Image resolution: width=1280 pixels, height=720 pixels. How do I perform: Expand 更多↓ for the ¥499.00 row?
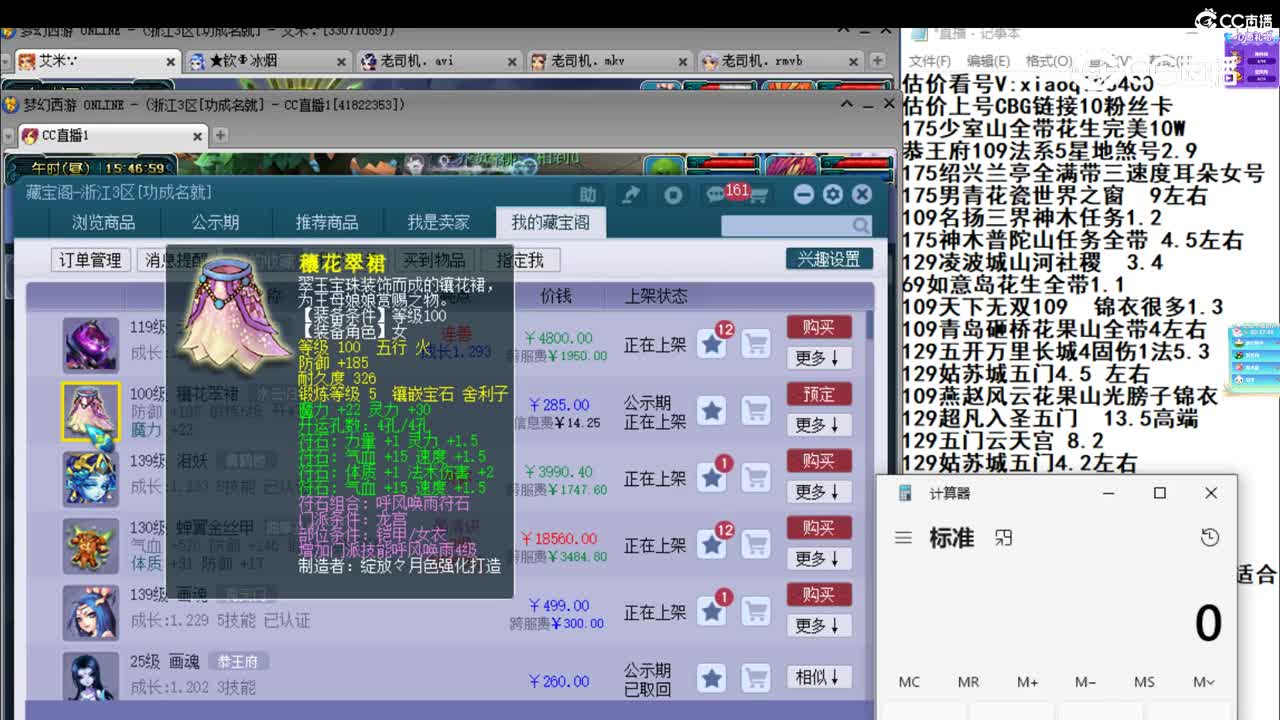pyautogui.click(x=817, y=625)
